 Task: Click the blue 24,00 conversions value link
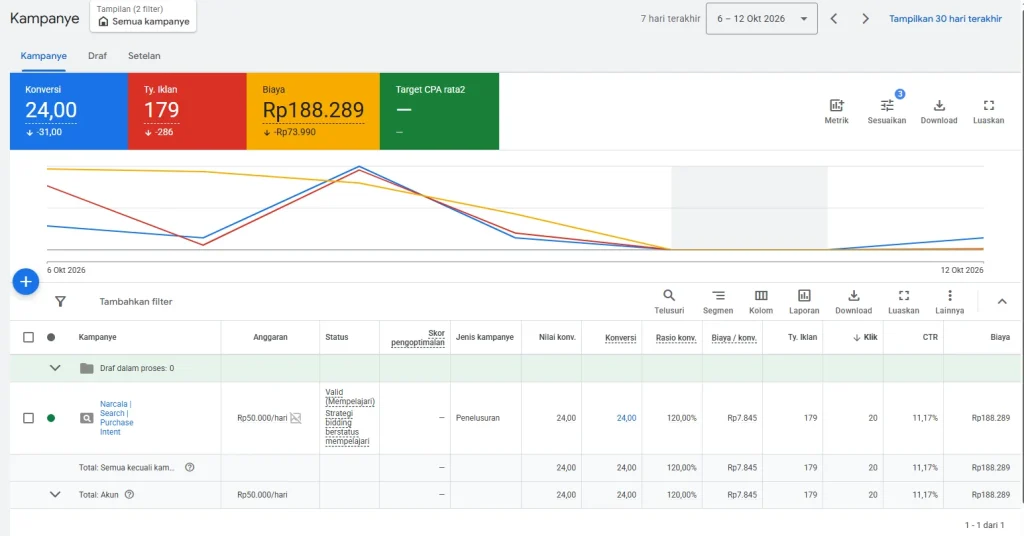click(626, 418)
